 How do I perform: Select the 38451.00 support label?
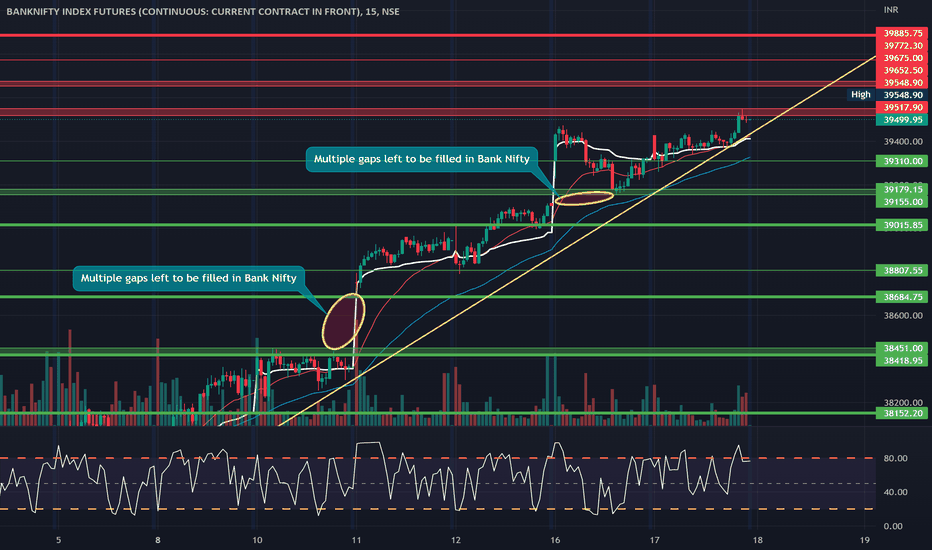[902, 348]
